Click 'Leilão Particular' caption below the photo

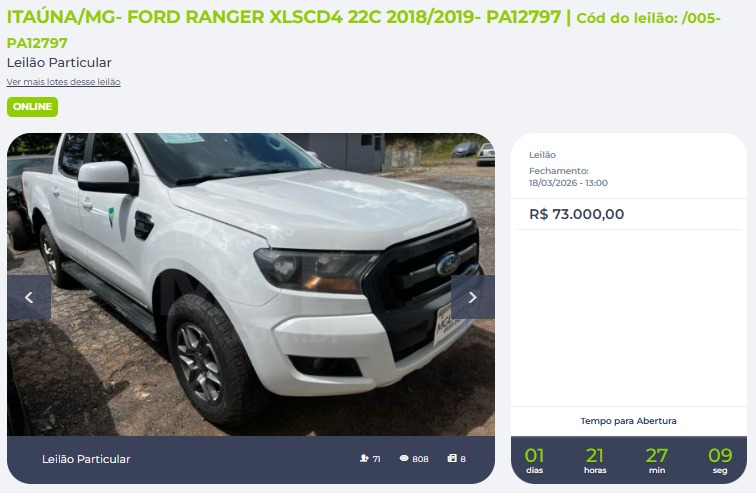86,459
